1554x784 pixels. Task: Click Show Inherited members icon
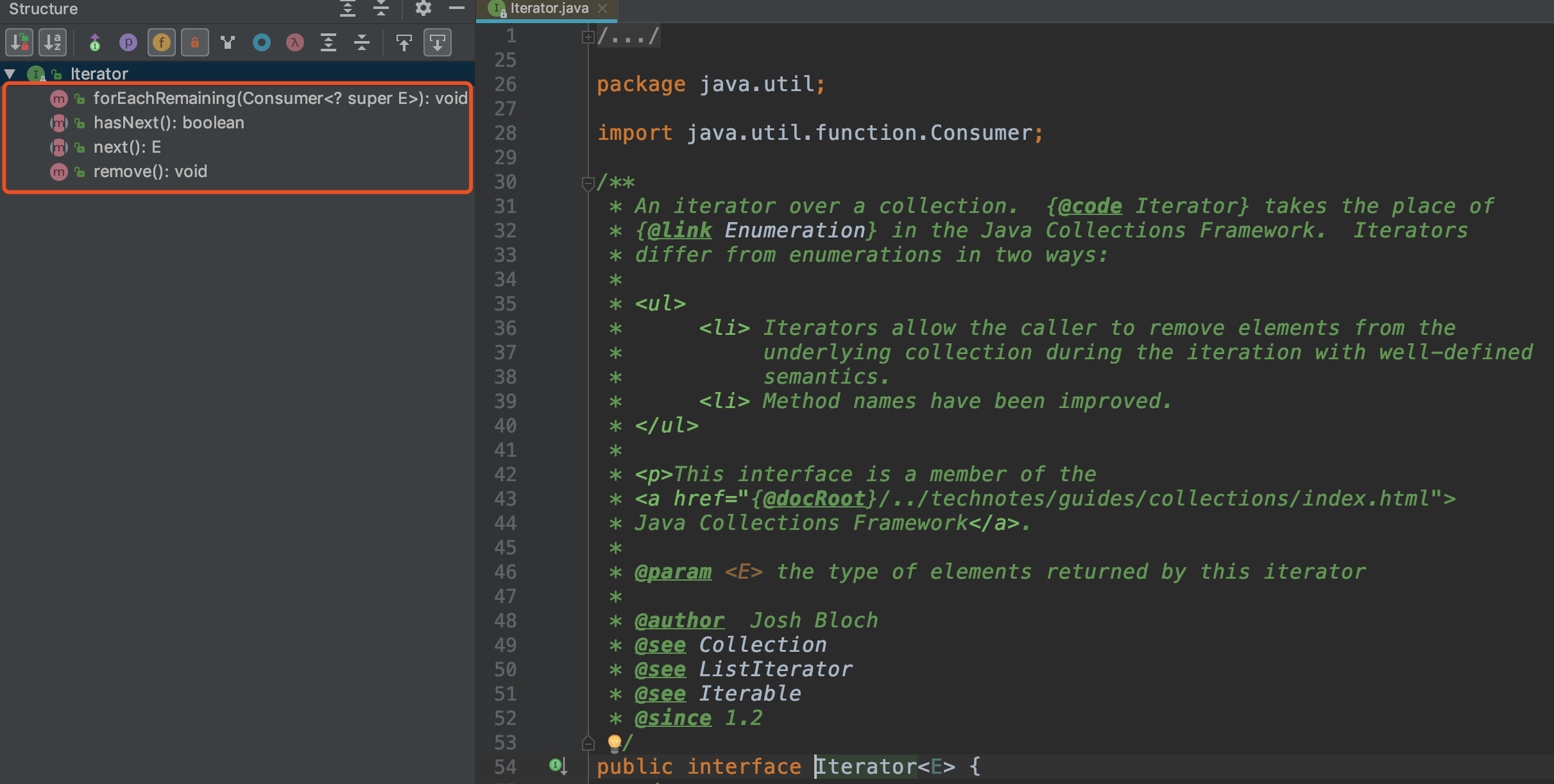pos(95,43)
